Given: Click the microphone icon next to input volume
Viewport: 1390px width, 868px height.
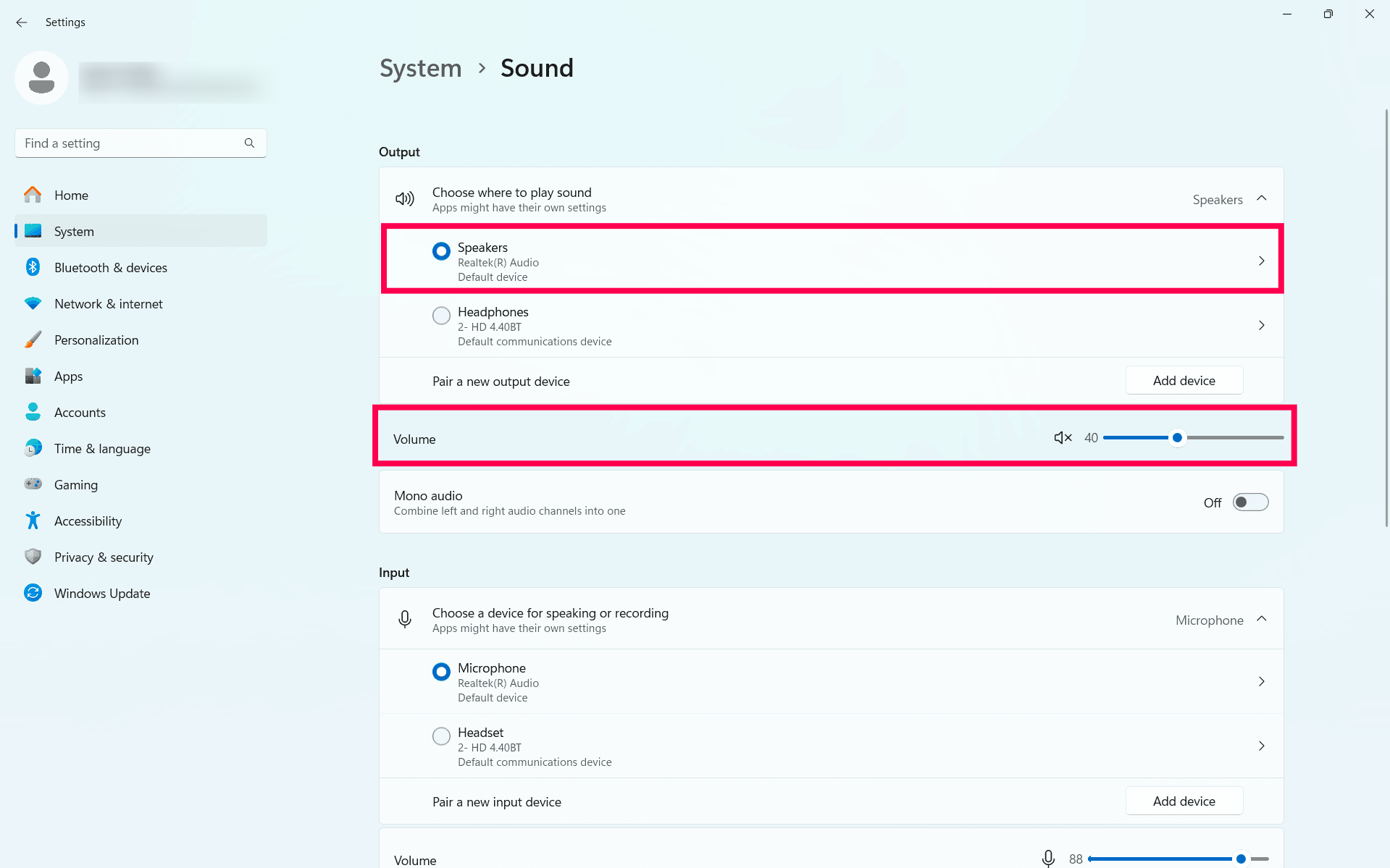Looking at the screenshot, I should click(x=1047, y=859).
